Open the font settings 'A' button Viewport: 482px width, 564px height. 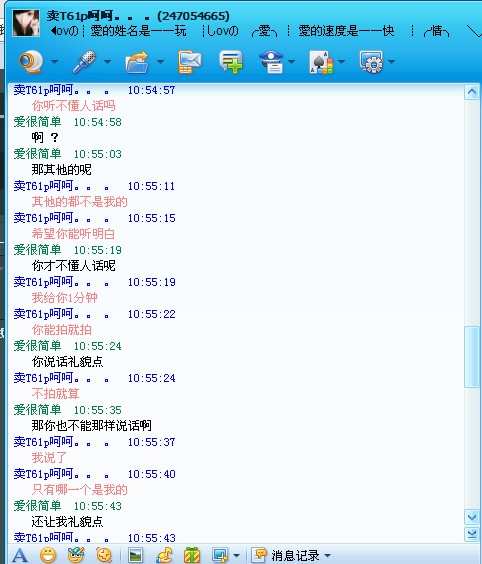[20, 555]
